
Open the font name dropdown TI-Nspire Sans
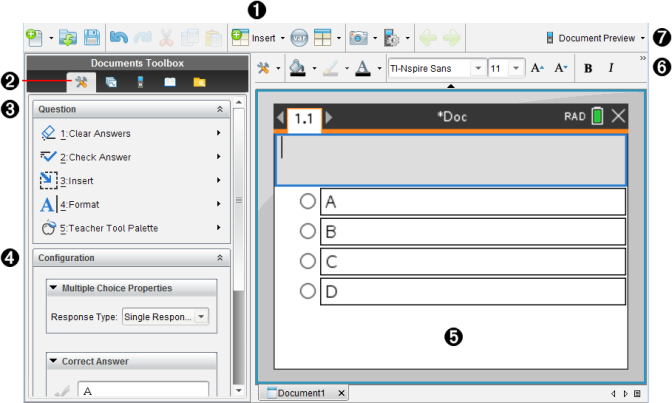pyautogui.click(x=435, y=68)
